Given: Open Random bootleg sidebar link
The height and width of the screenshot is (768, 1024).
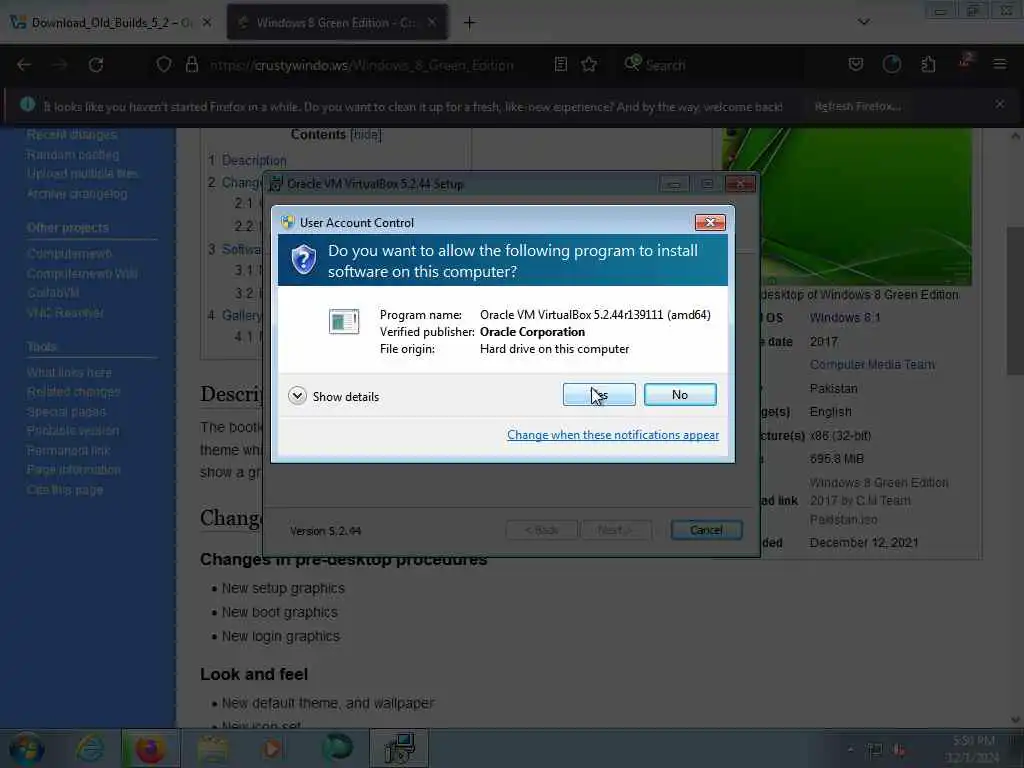Looking at the screenshot, I should (73, 155).
